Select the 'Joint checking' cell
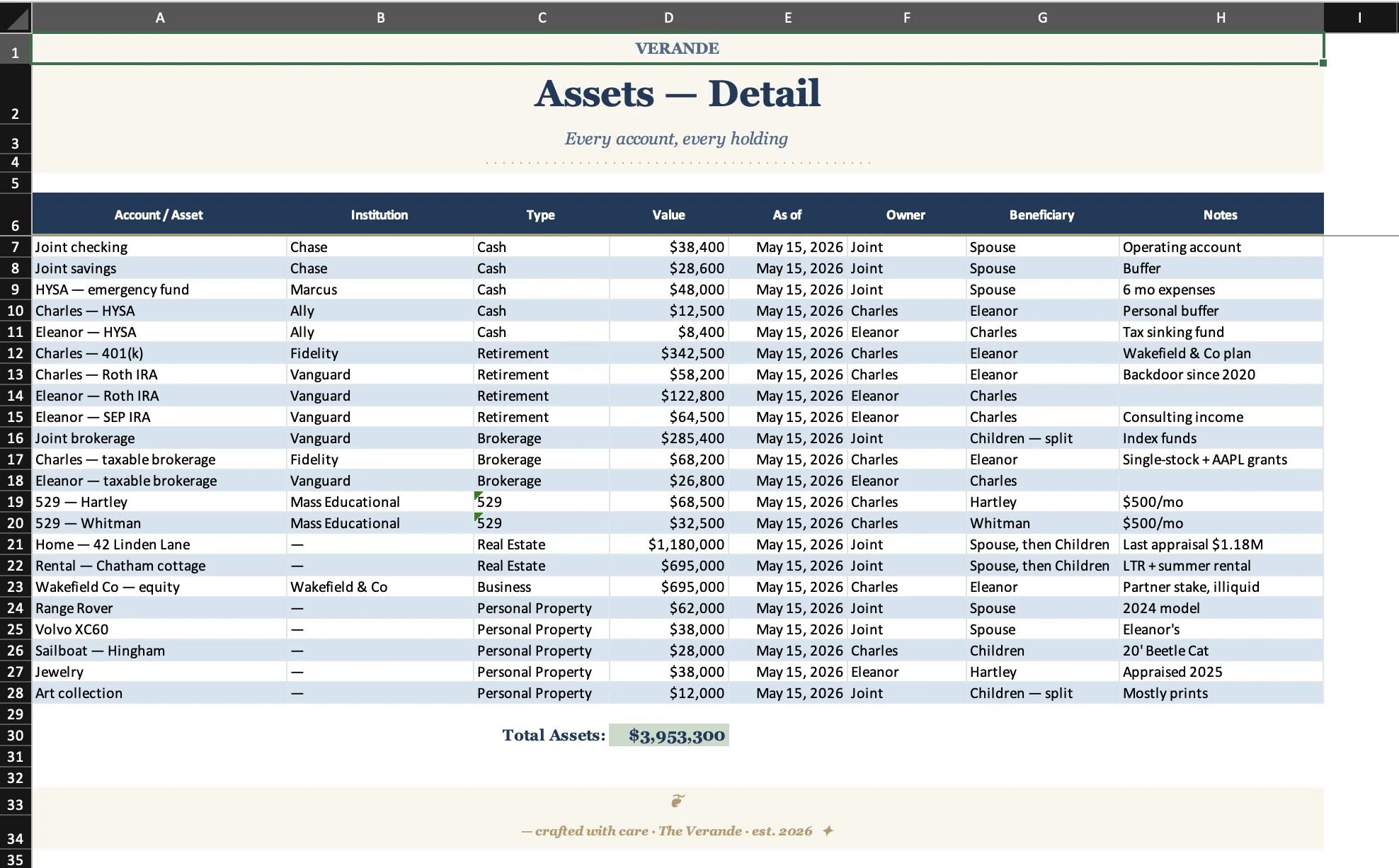 click(x=159, y=247)
